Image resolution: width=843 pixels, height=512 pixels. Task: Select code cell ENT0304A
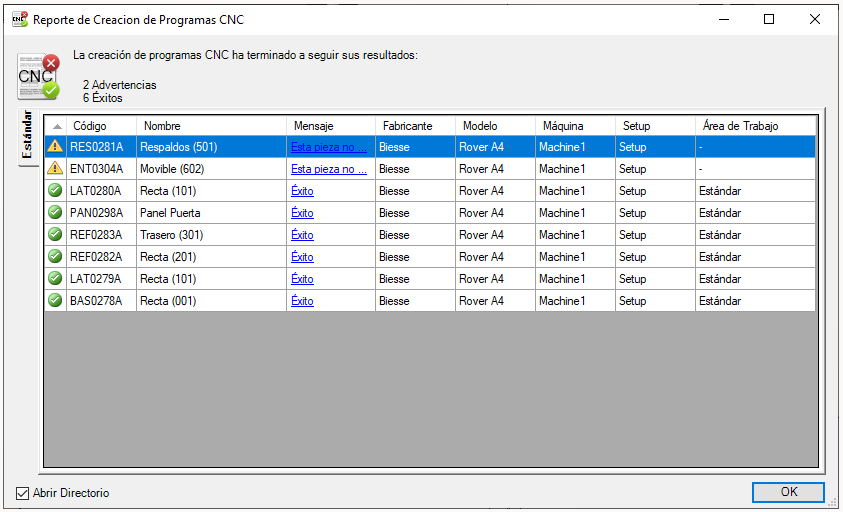click(102, 169)
